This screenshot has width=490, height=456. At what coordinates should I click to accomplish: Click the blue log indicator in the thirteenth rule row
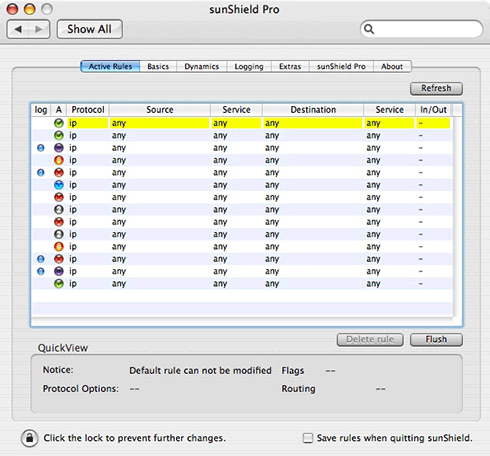coord(41,271)
